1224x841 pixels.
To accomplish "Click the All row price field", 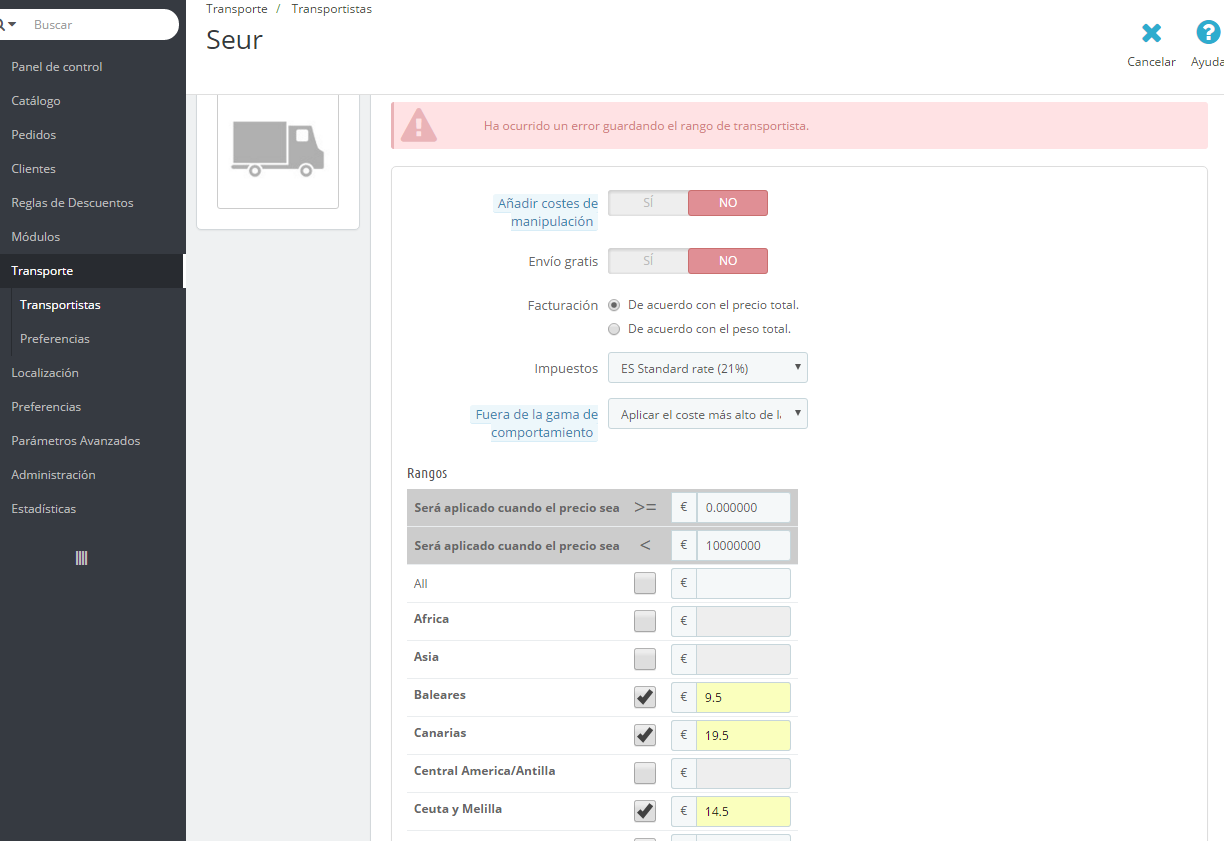I will pos(744,584).
